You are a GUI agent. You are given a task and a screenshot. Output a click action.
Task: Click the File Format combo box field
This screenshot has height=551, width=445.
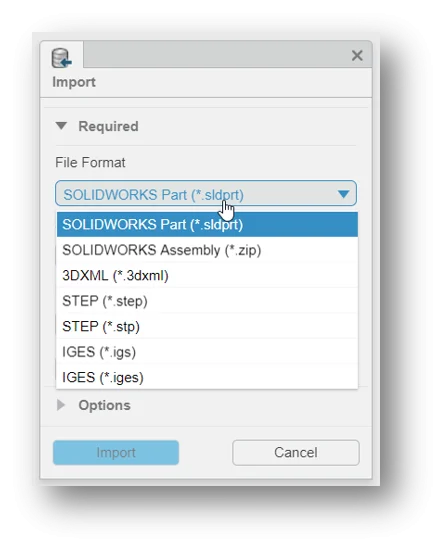pos(206,193)
